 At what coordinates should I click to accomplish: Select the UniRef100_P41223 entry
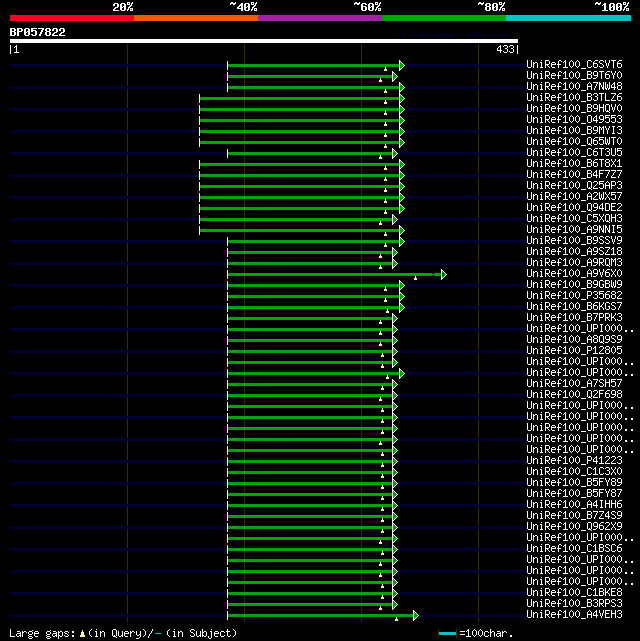pos(574,461)
